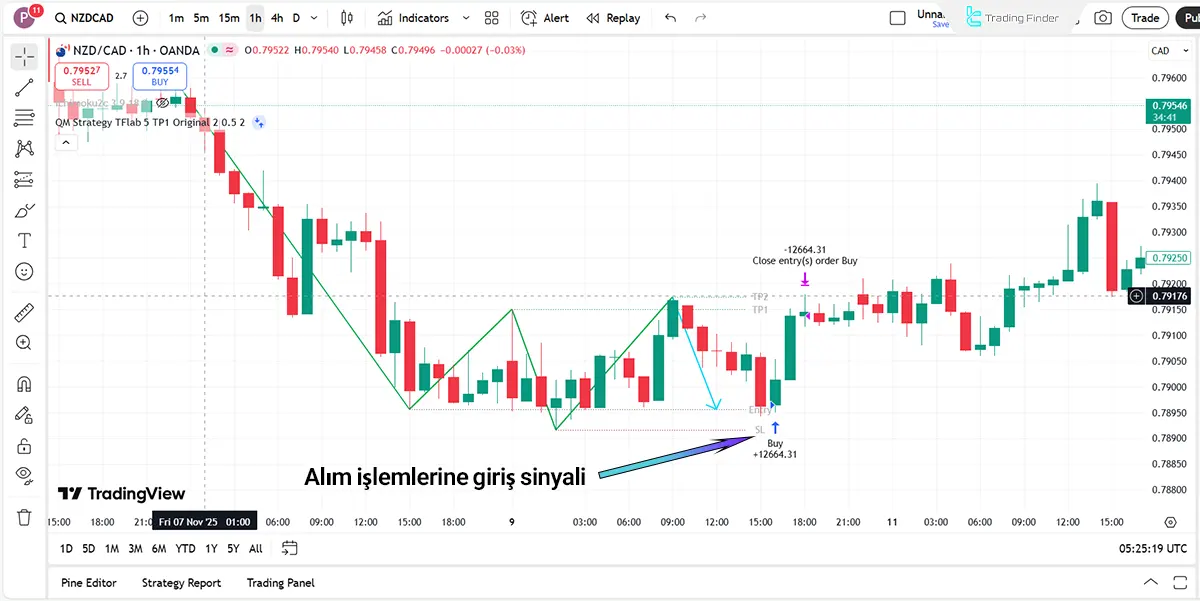Select the trend line drawing tool
This screenshot has height=601, width=1200.
tap(25, 88)
